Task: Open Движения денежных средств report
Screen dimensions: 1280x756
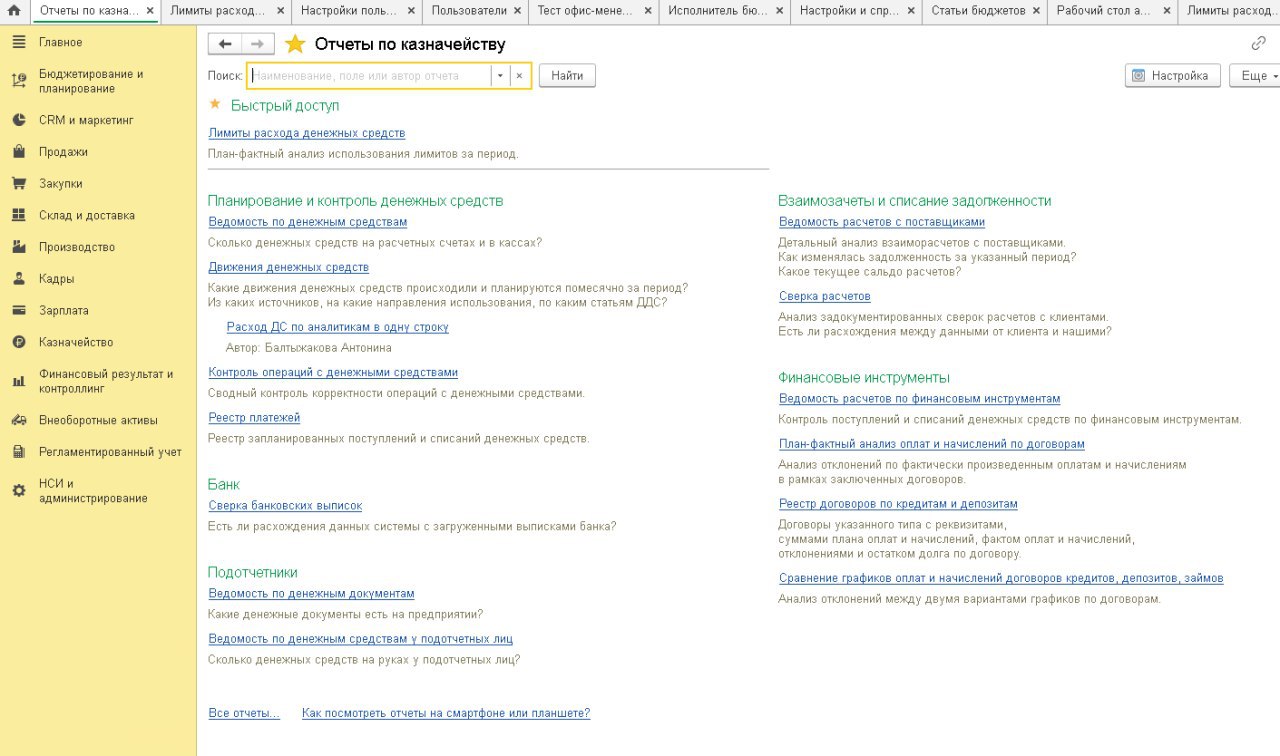Action: (x=288, y=267)
